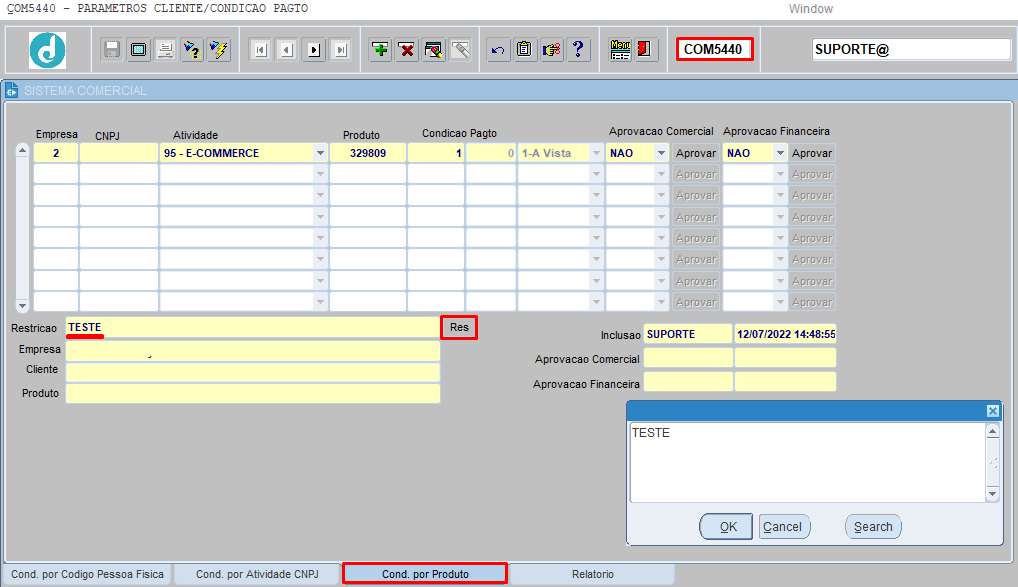The image size is (1018, 587).
Task: Click the CNPJ field in first row
Action: coord(119,153)
